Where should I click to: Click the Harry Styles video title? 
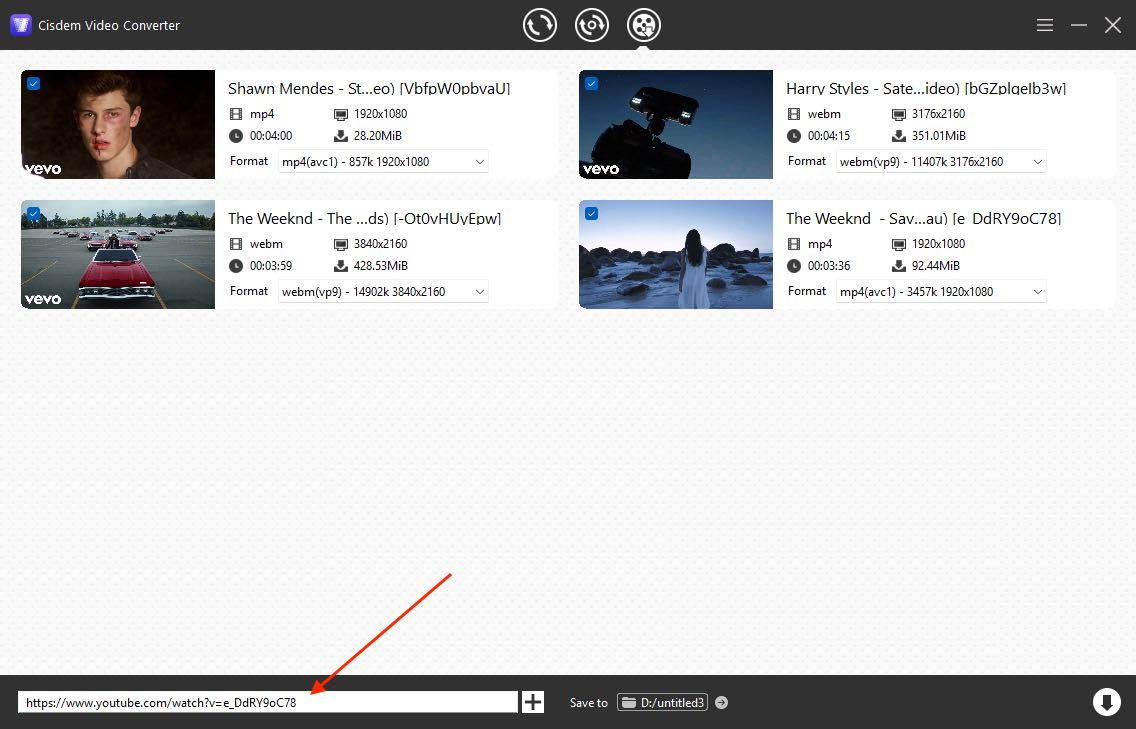pyautogui.click(x=926, y=88)
